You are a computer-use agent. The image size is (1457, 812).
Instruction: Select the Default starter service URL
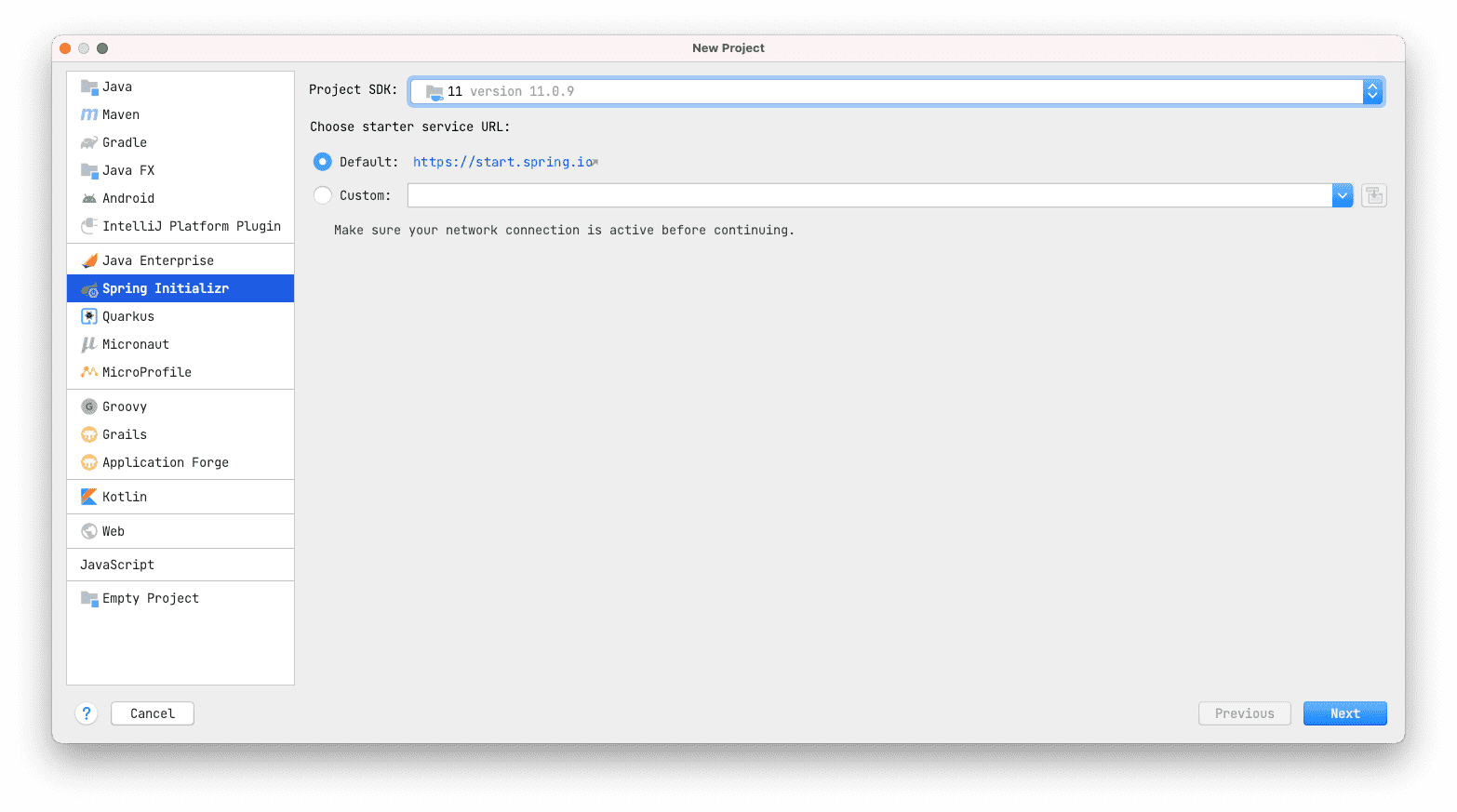pos(322,161)
